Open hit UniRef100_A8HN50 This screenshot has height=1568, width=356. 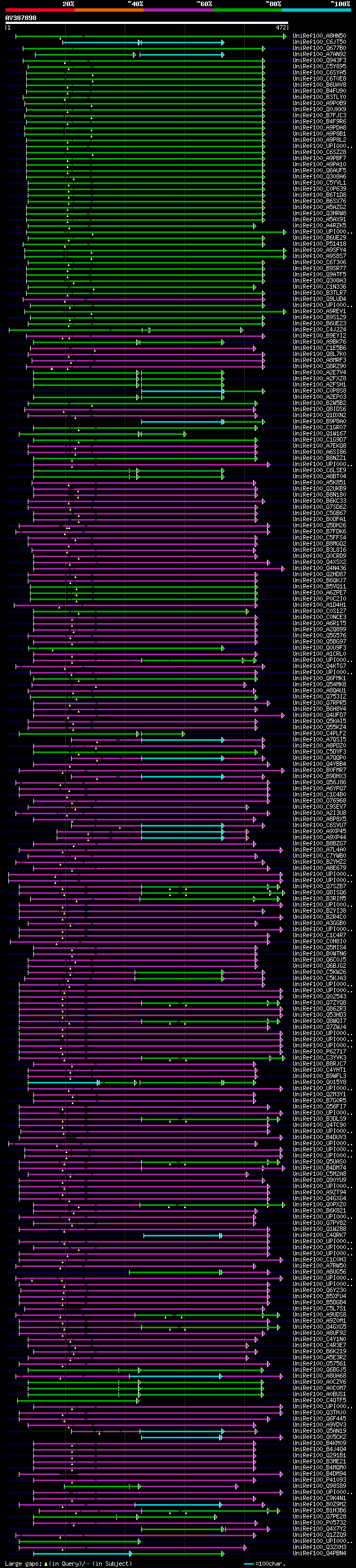pyautogui.click(x=319, y=37)
